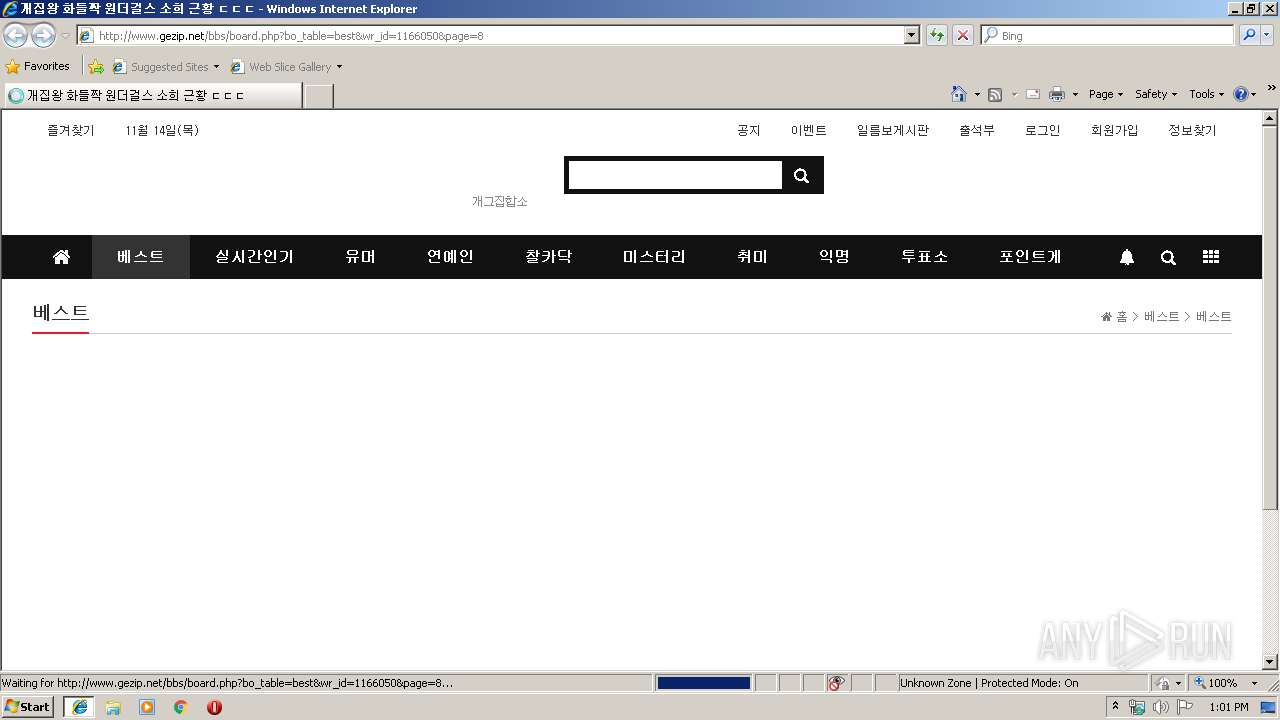
Task: Open the Tools menu dropdown
Action: pyautogui.click(x=1206, y=94)
